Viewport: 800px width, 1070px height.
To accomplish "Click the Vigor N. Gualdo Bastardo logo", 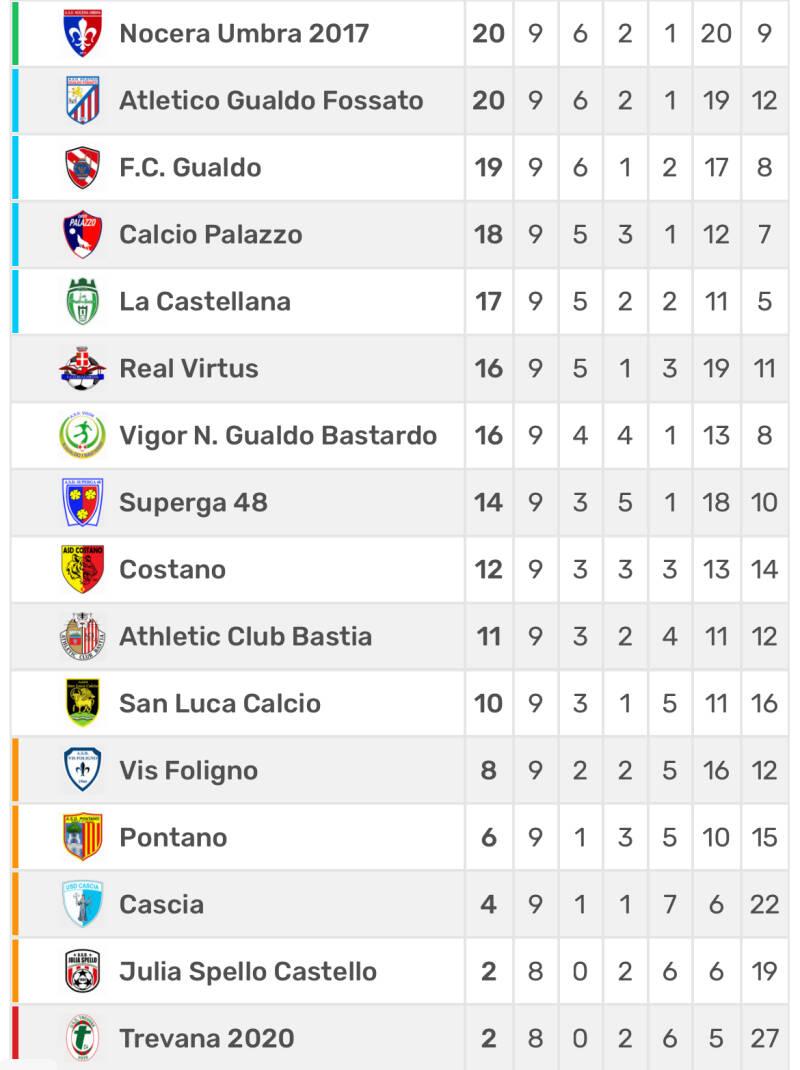I will point(82,435).
